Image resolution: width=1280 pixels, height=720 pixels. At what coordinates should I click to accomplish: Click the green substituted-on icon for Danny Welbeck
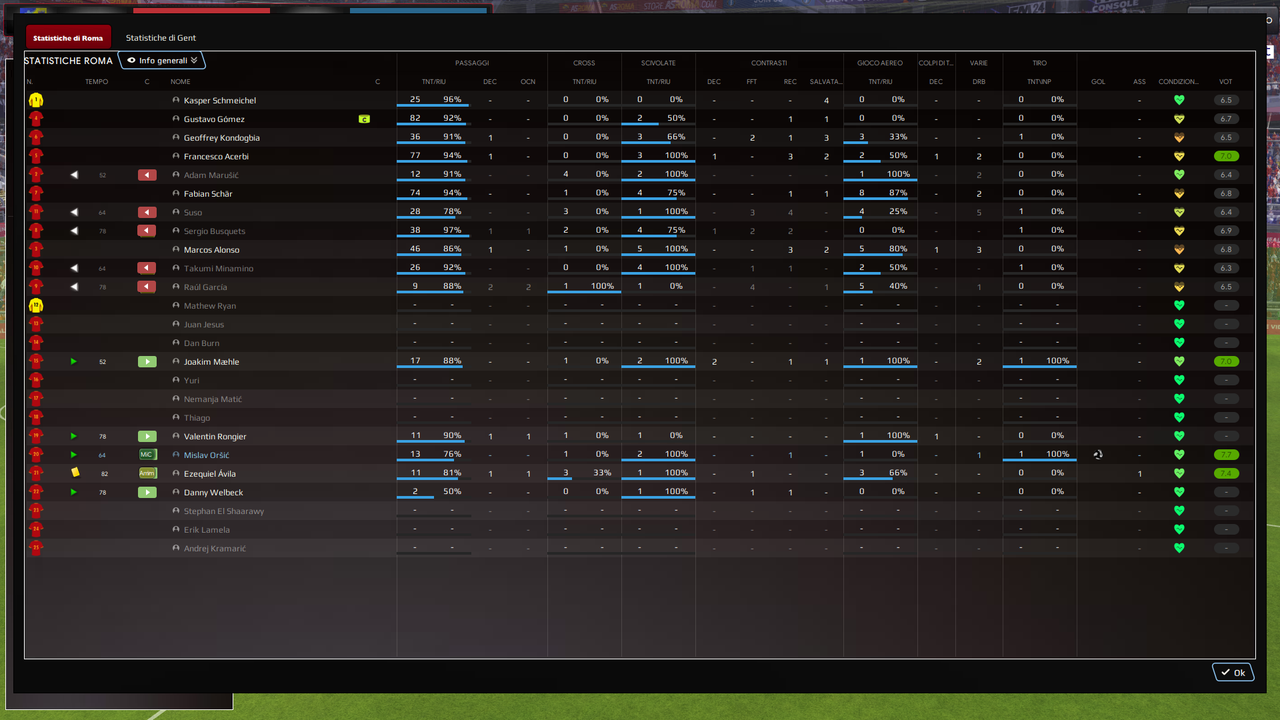[147, 492]
